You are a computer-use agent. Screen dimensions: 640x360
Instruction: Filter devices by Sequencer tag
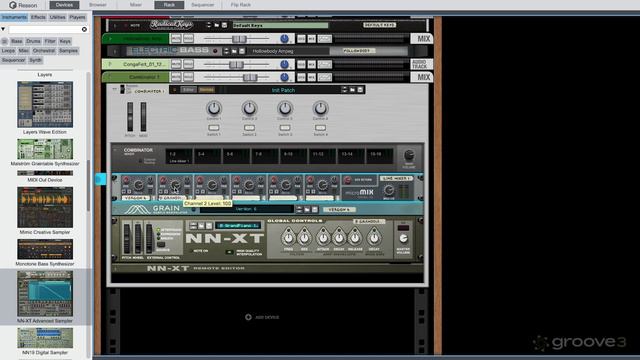[13, 60]
